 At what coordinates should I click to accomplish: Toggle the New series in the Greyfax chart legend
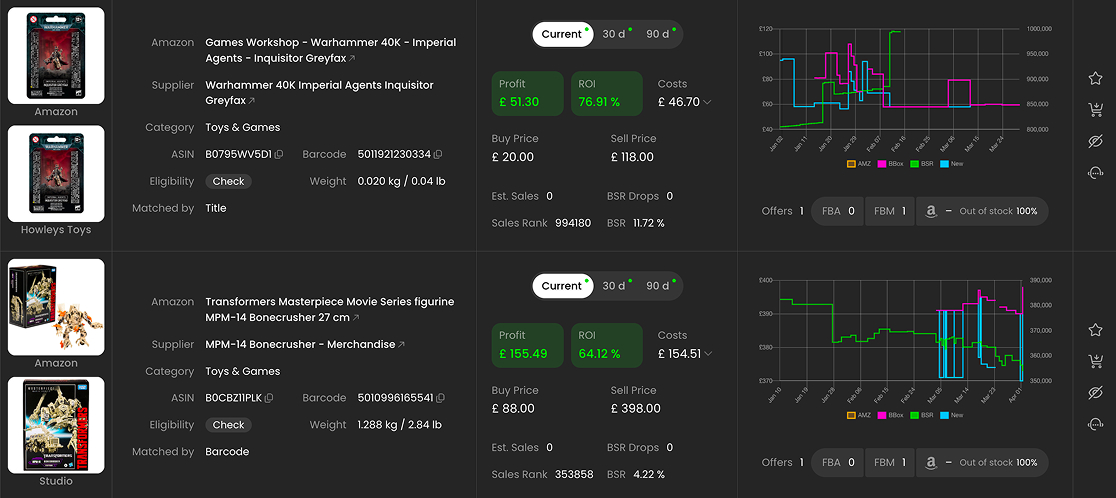pyautogui.click(x=952, y=164)
